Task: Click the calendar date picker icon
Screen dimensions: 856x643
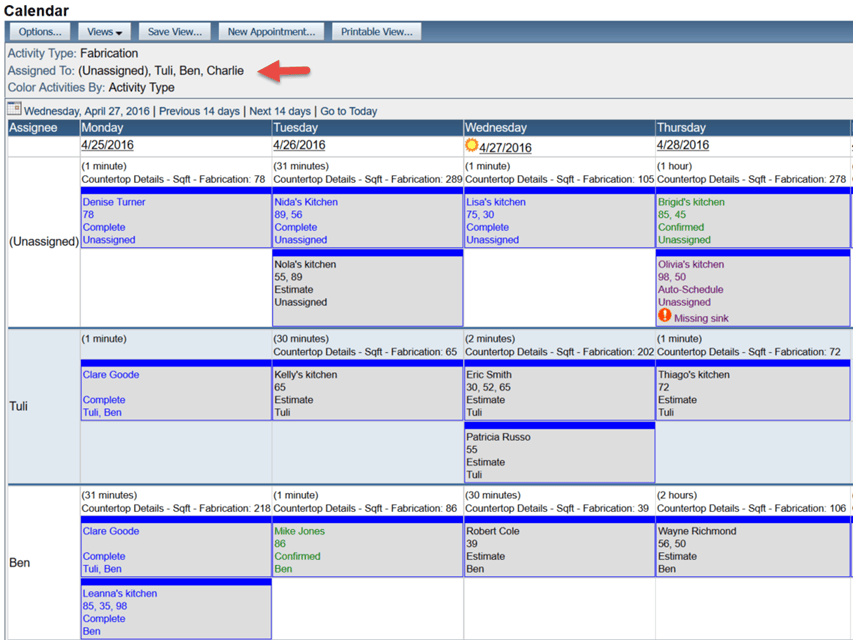Action: pos(15,109)
